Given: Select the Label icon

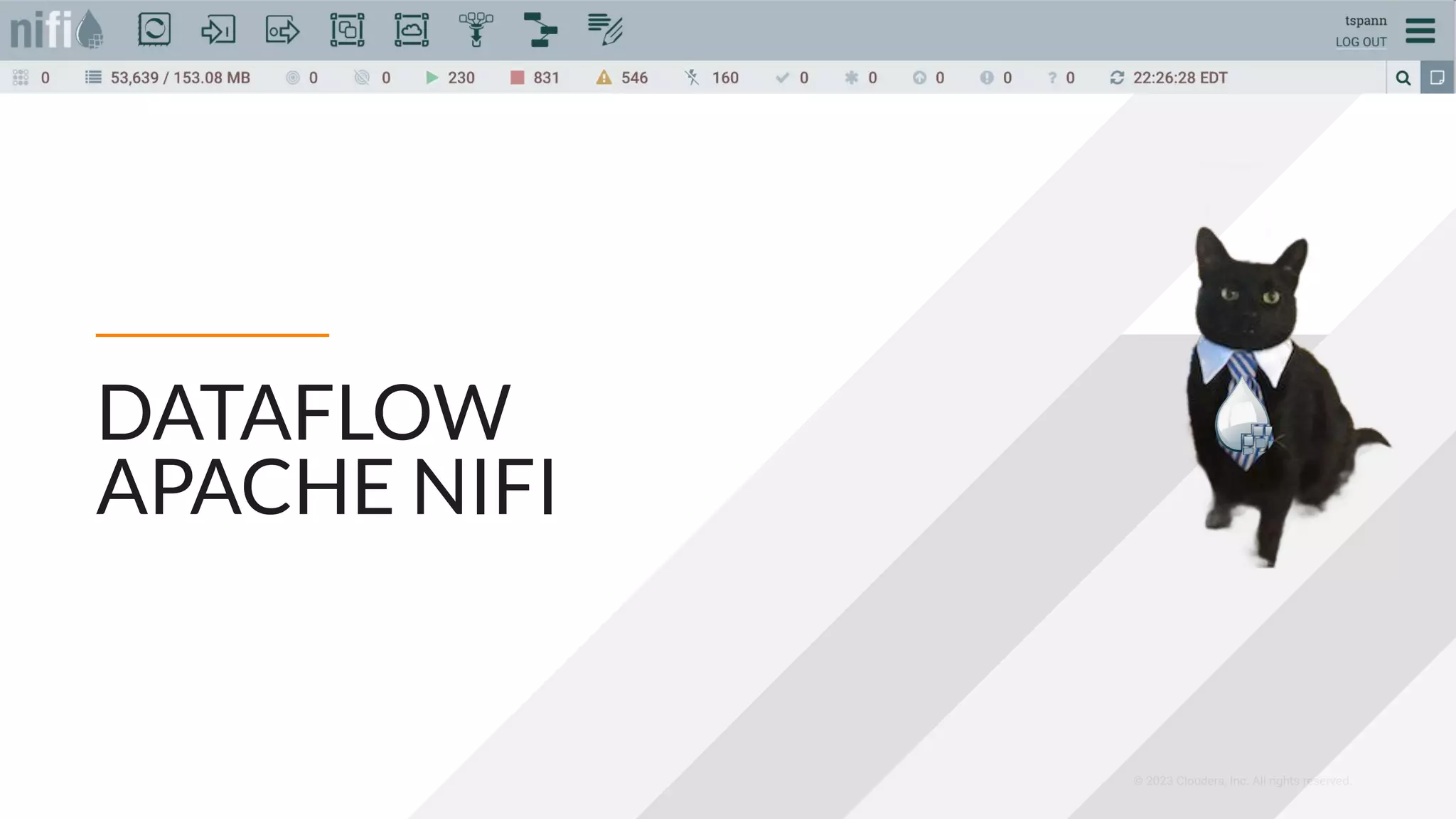Looking at the screenshot, I should pos(605,30).
